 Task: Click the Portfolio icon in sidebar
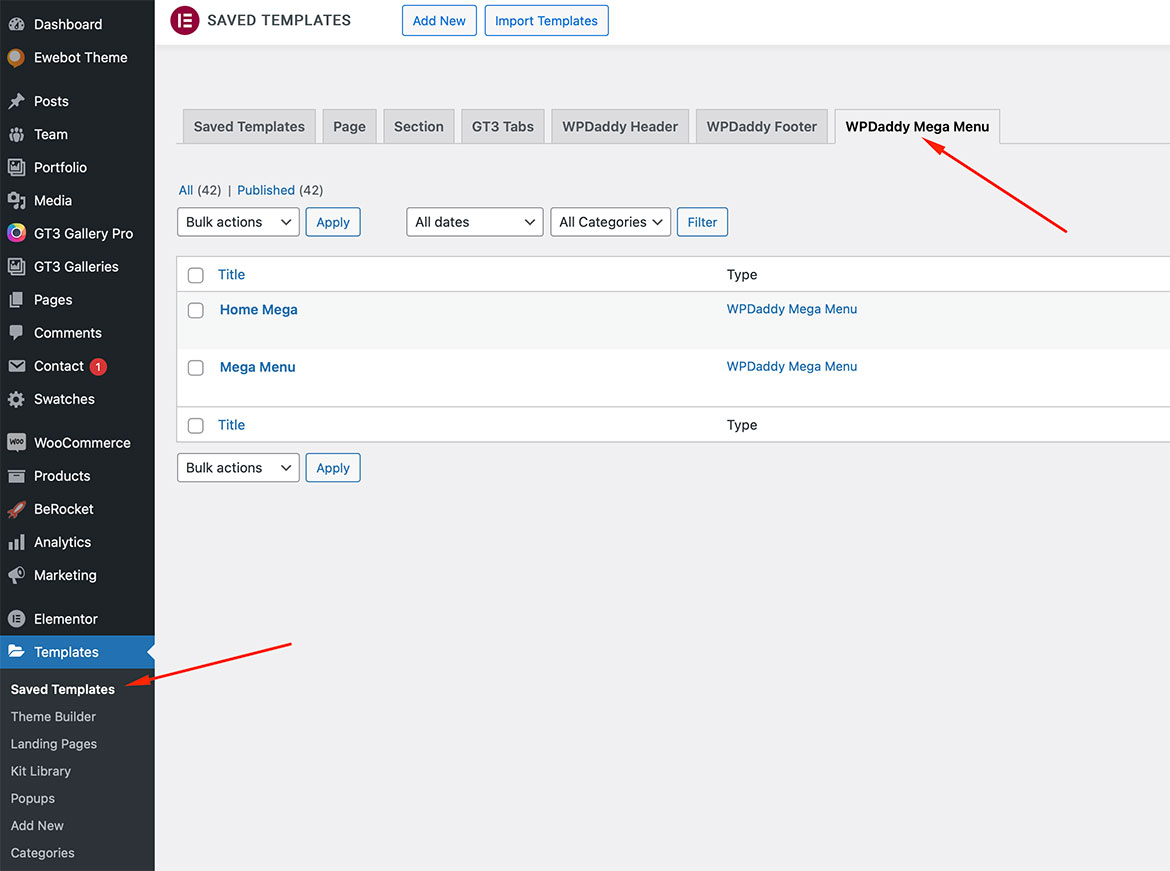coord(16,167)
